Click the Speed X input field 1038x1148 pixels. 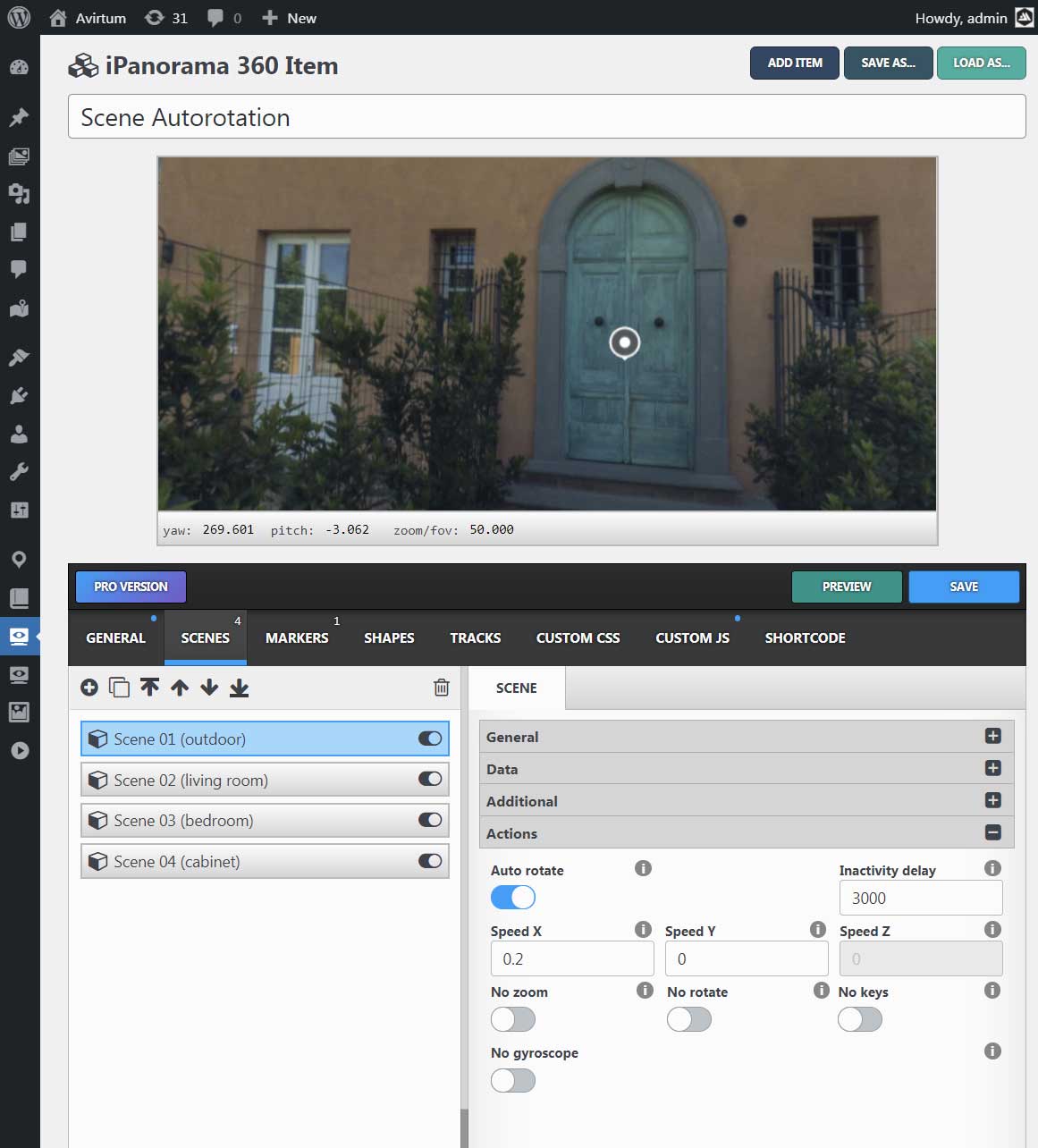point(572,958)
